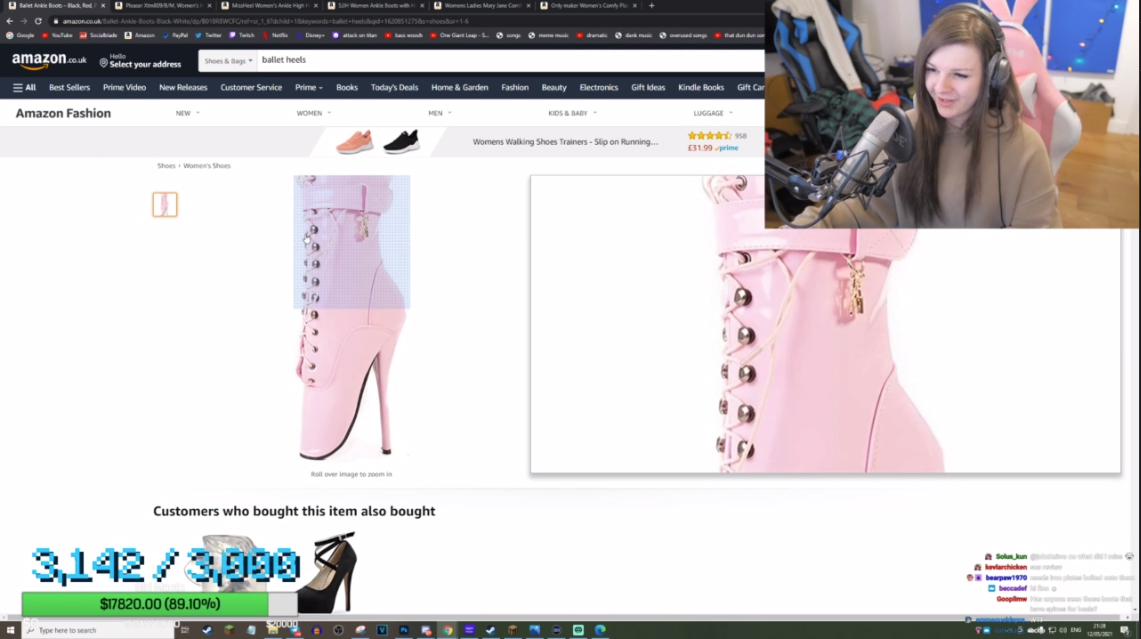This screenshot has width=1141, height=639.
Task: Open the Windows Start menu
Action: (x=10, y=630)
